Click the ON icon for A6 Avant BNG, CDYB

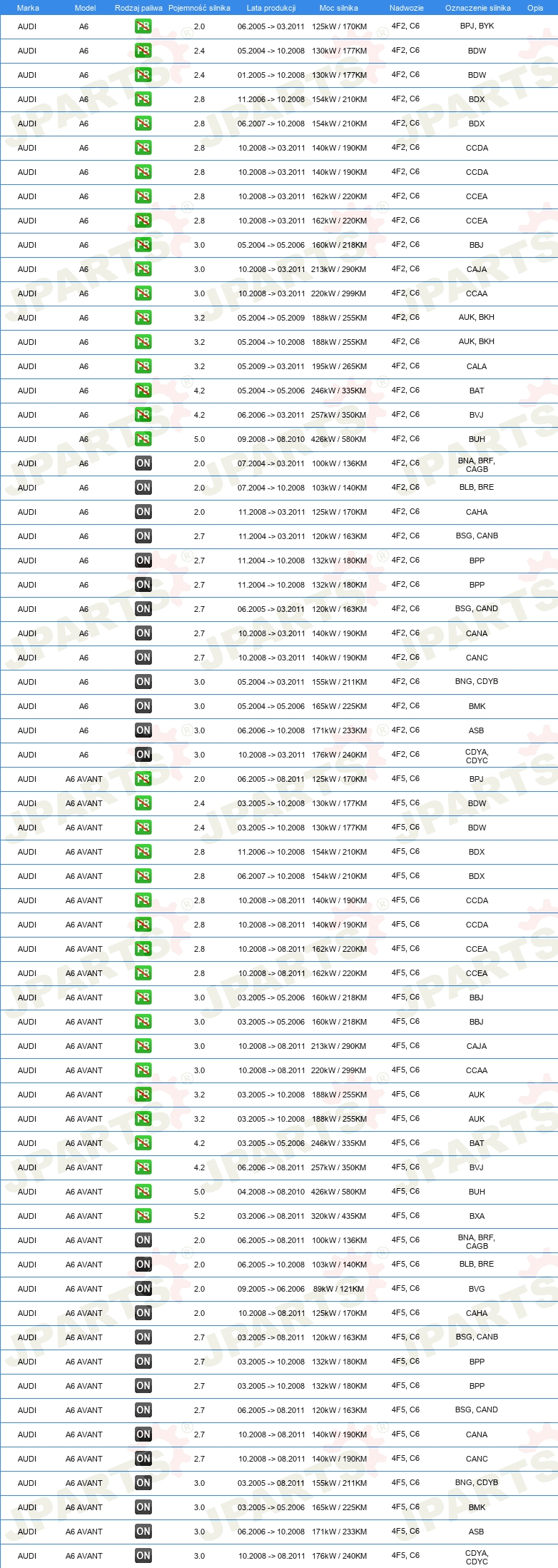point(143,1483)
